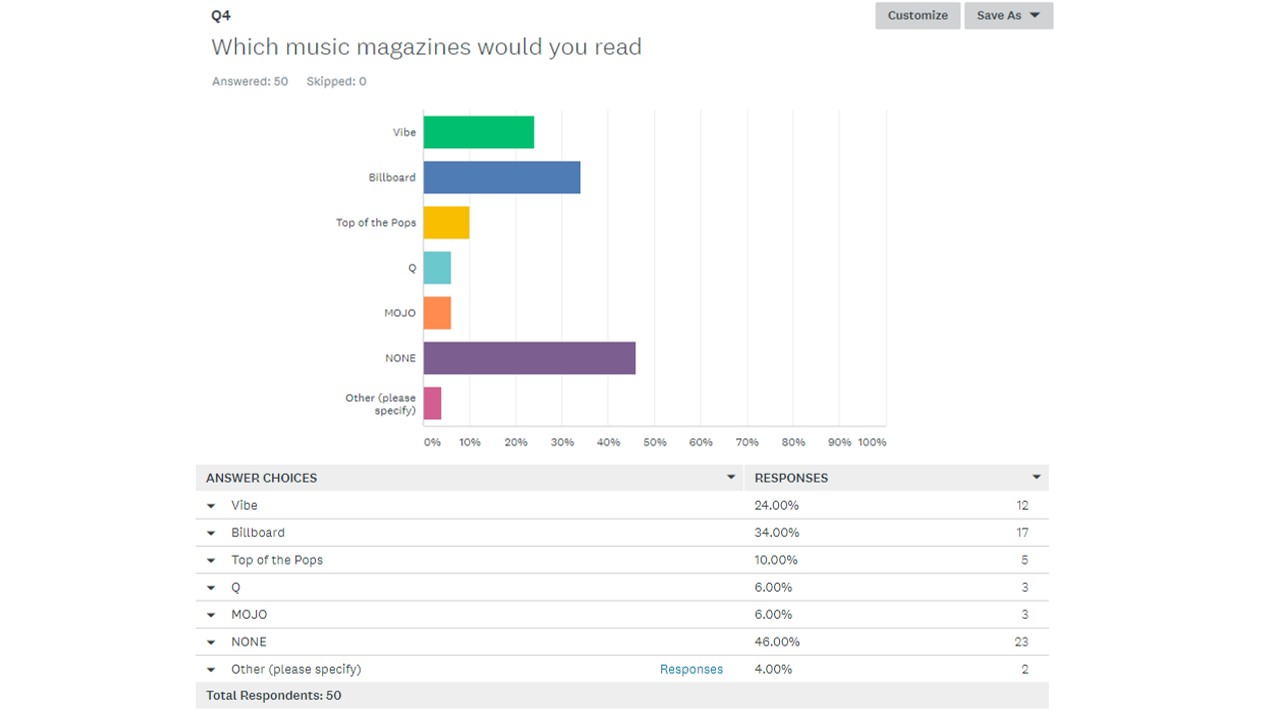Click the 46.00% response value
Image resolution: width=1280 pixels, height=720 pixels.
[x=777, y=642]
